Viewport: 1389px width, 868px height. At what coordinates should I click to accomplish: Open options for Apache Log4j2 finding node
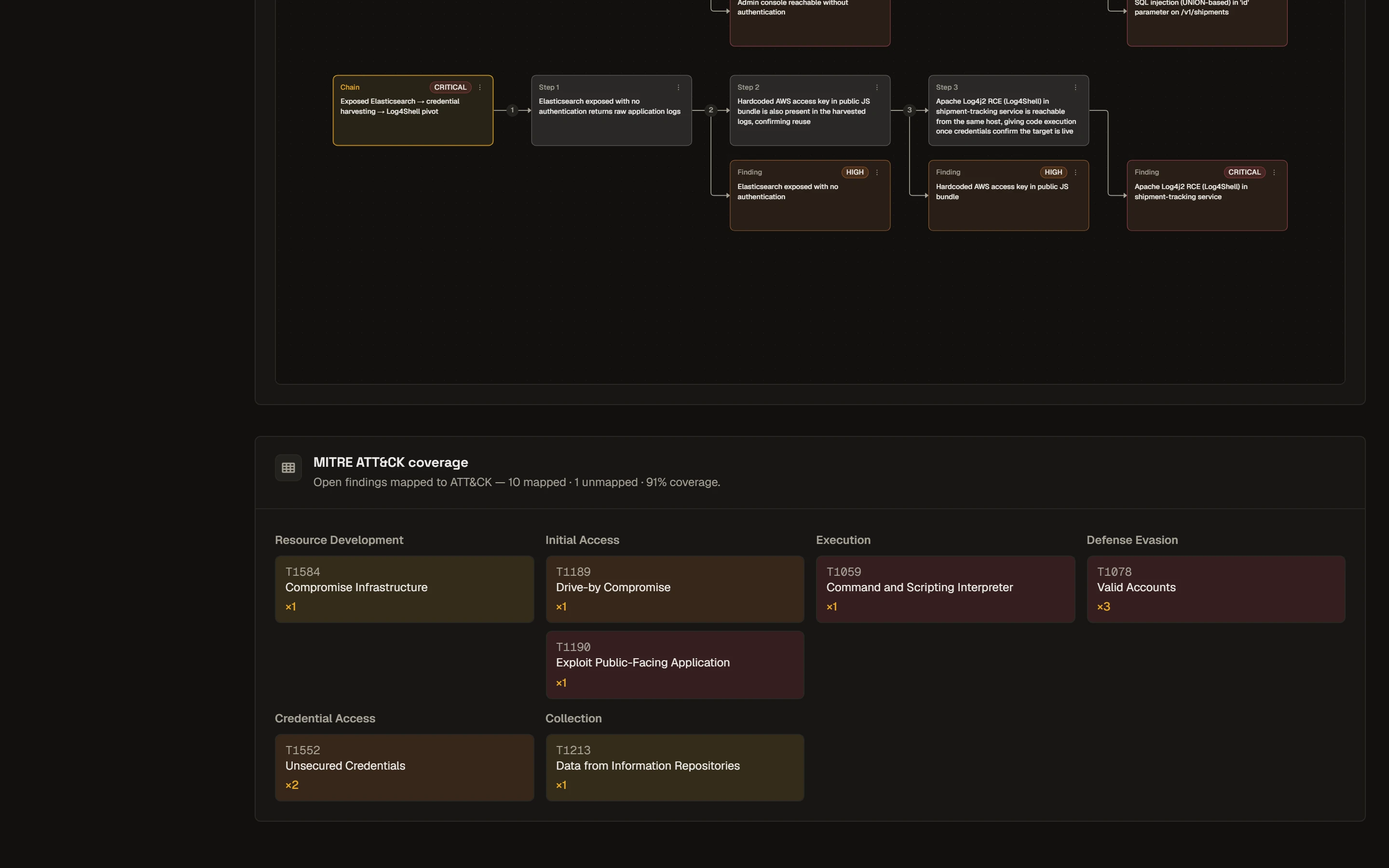[1274, 172]
